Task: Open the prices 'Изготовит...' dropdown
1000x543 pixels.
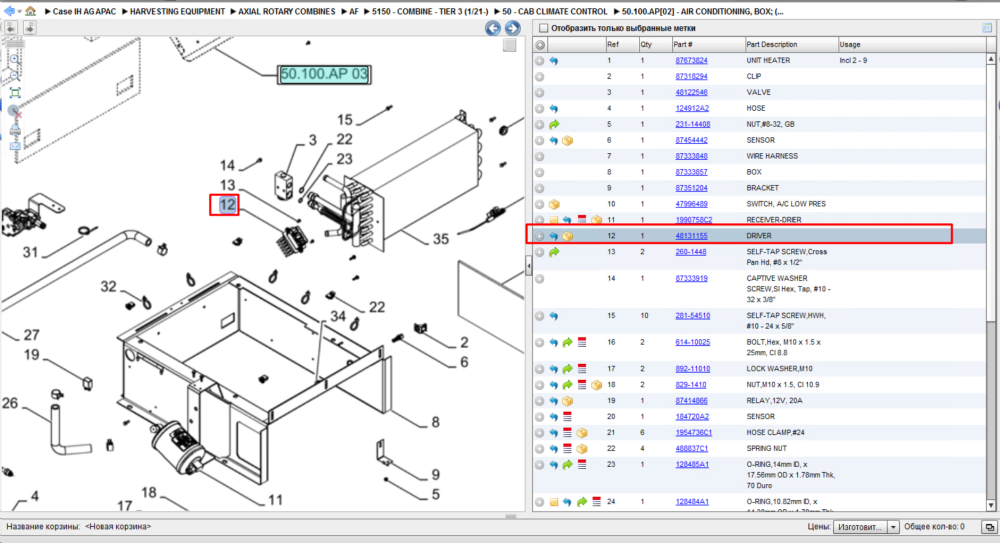Action: tap(892, 527)
